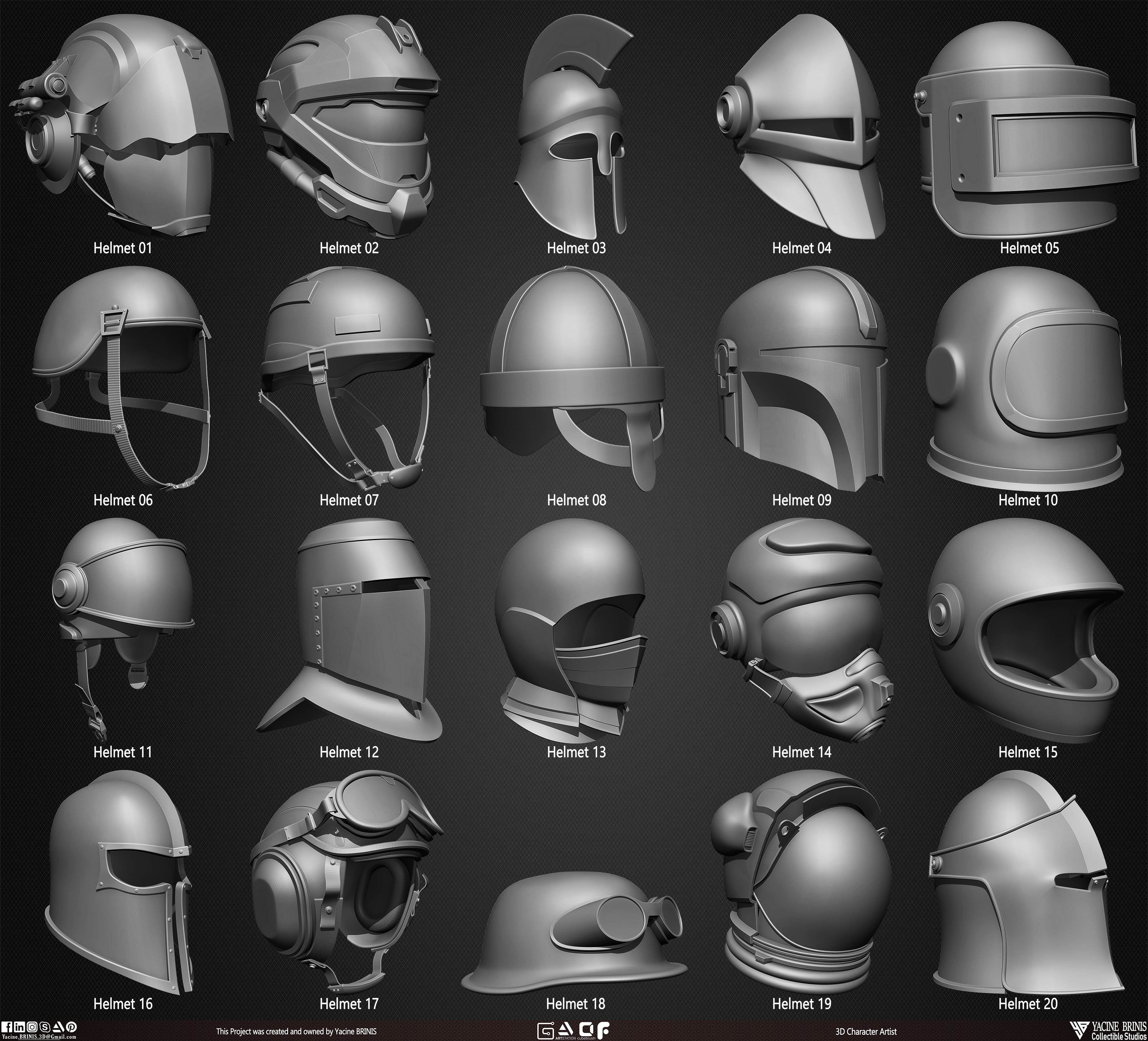The image size is (1148, 1041).
Task: Click the 'Helmet 10' label
Action: pyautogui.click(x=1028, y=500)
